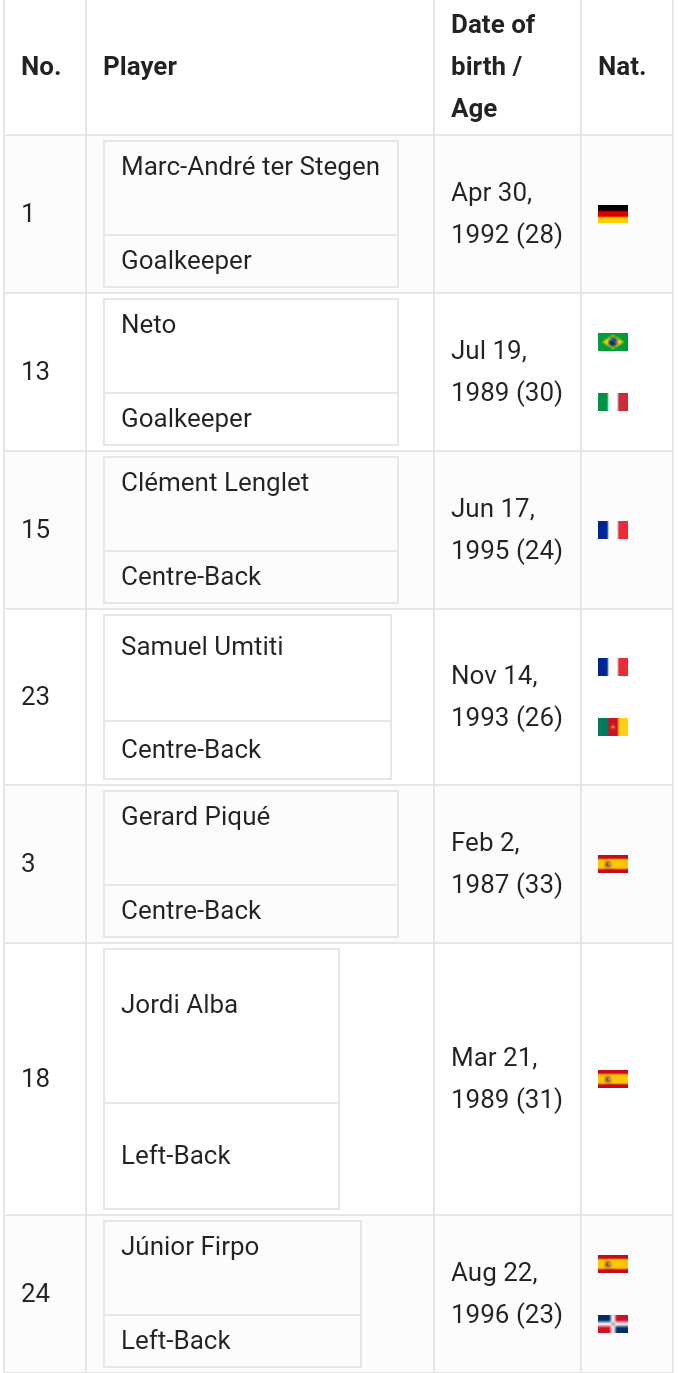Click the Italy flag next to Neto

pyautogui.click(x=612, y=402)
